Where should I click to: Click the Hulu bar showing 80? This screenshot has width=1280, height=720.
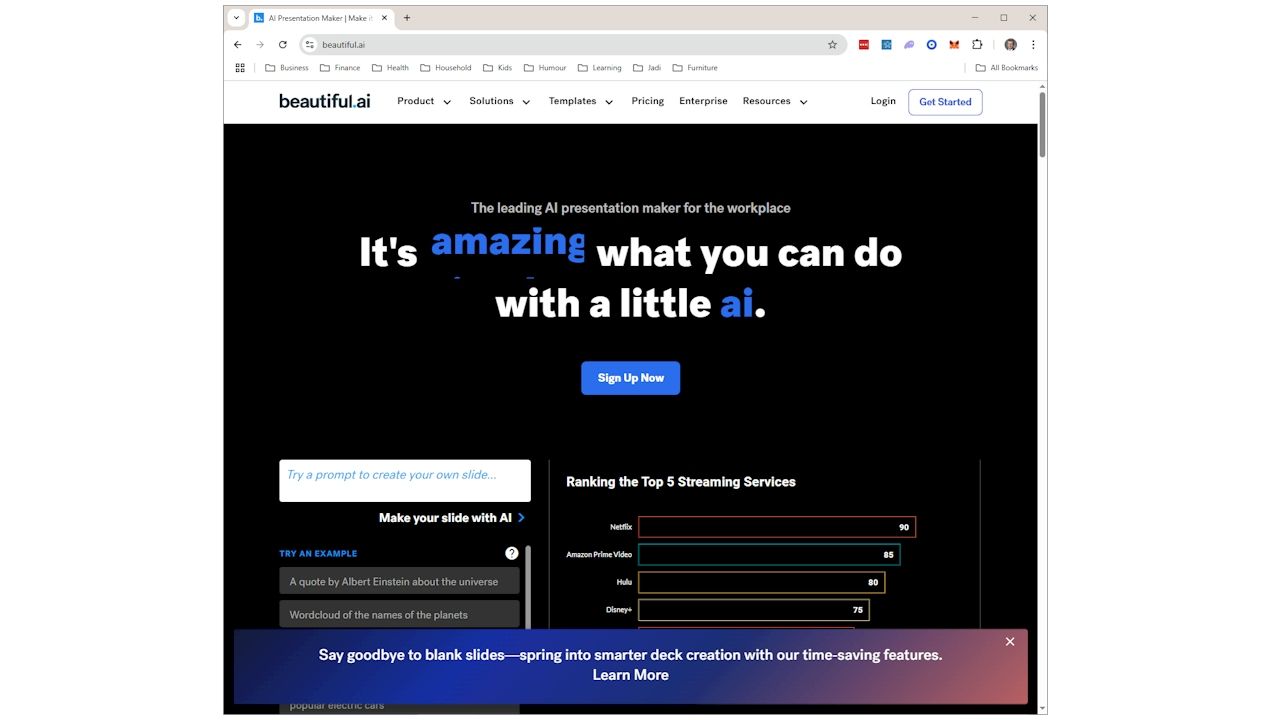coord(761,582)
